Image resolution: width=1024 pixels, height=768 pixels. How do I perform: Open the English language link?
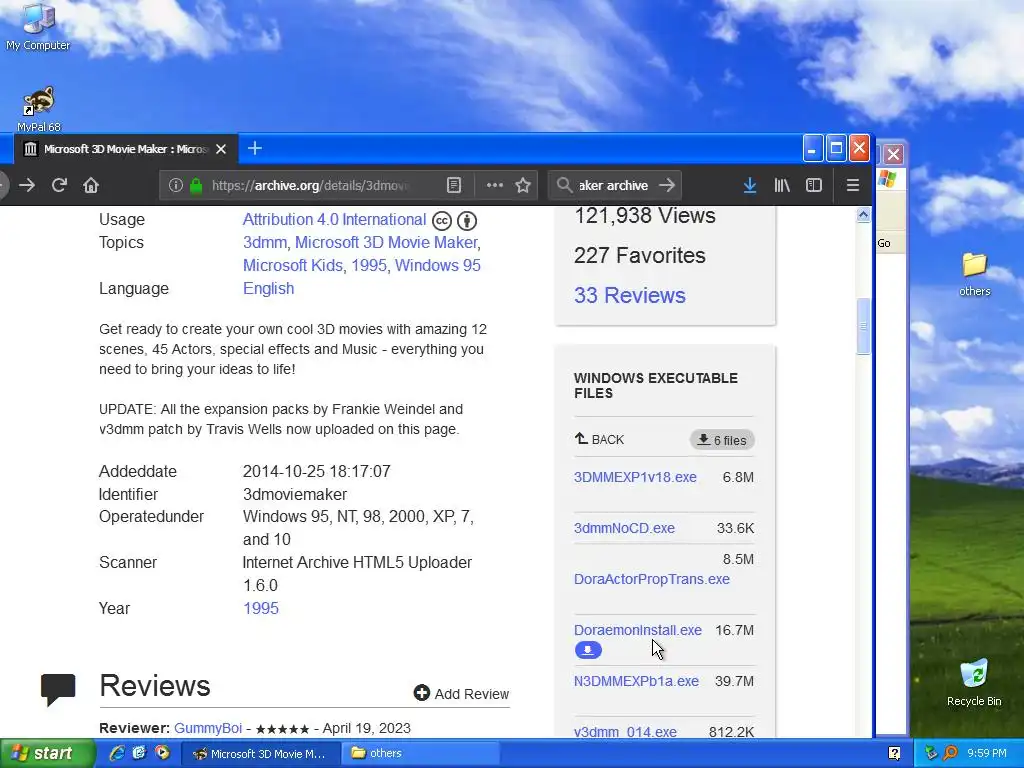click(x=268, y=288)
